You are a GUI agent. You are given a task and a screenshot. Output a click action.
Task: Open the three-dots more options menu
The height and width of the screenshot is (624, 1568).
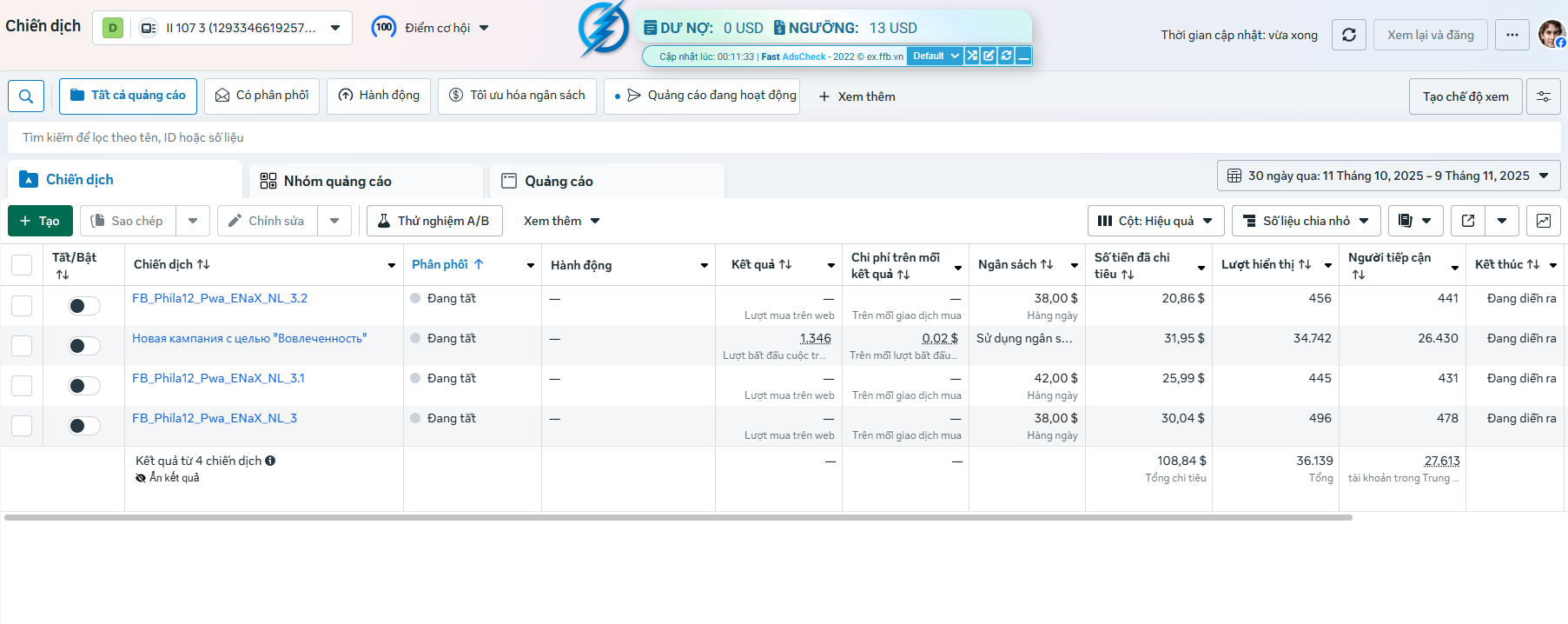(1512, 35)
